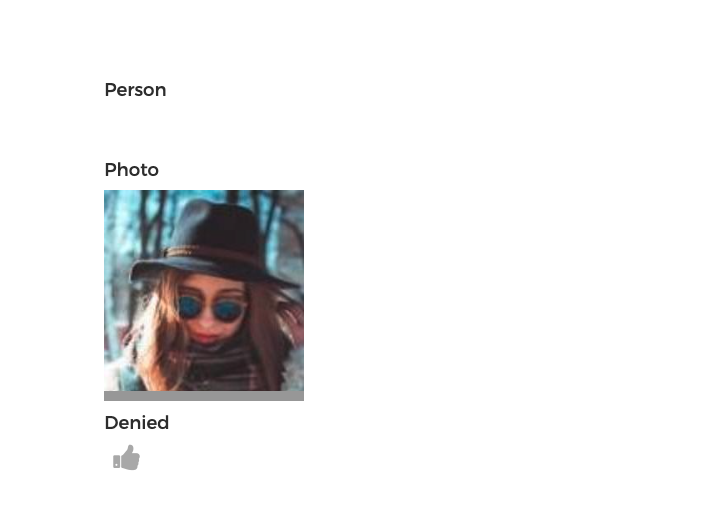Click the striped scarf in the photo
This screenshot has height=514, width=706.
(223, 367)
